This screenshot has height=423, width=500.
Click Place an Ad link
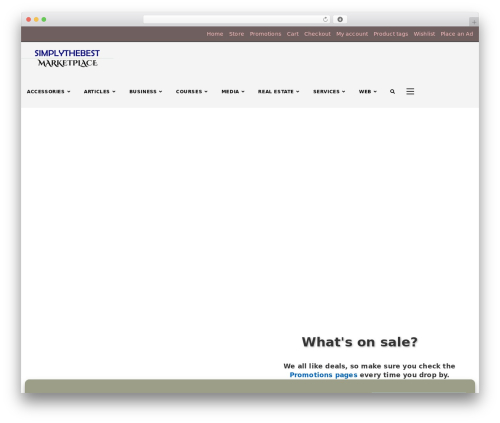(x=457, y=34)
